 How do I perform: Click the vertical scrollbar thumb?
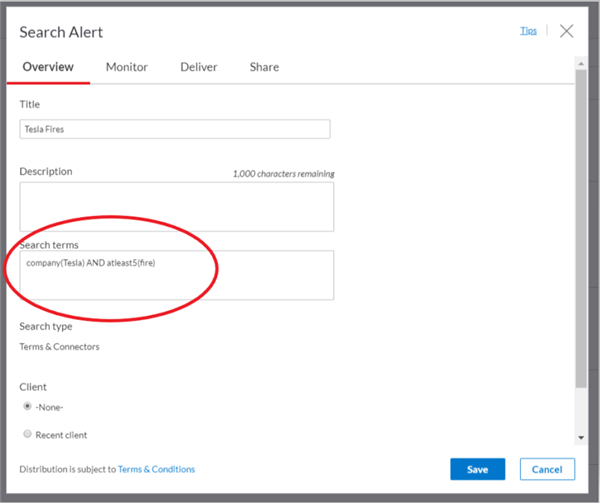point(581,228)
